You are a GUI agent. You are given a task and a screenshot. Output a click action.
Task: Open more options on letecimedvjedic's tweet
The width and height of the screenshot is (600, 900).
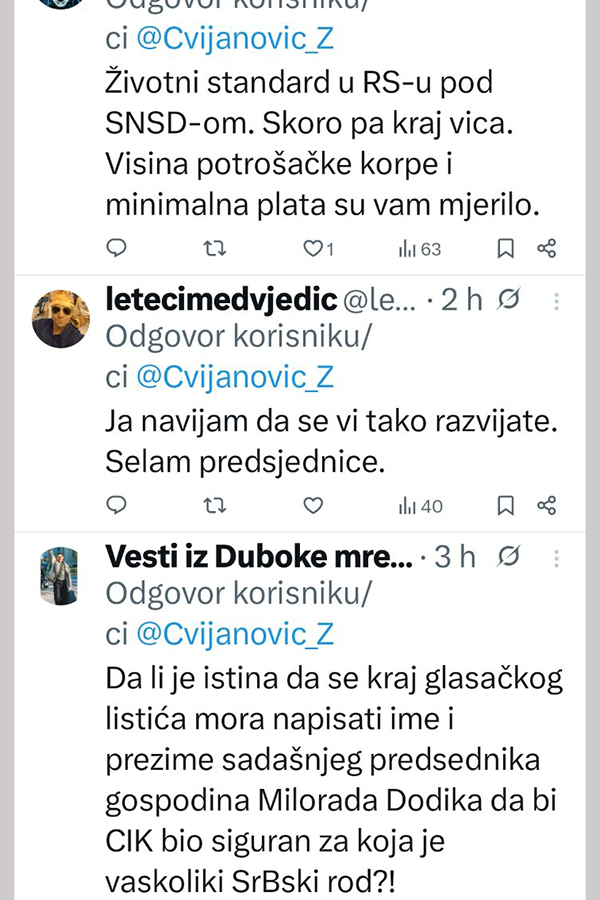(557, 300)
